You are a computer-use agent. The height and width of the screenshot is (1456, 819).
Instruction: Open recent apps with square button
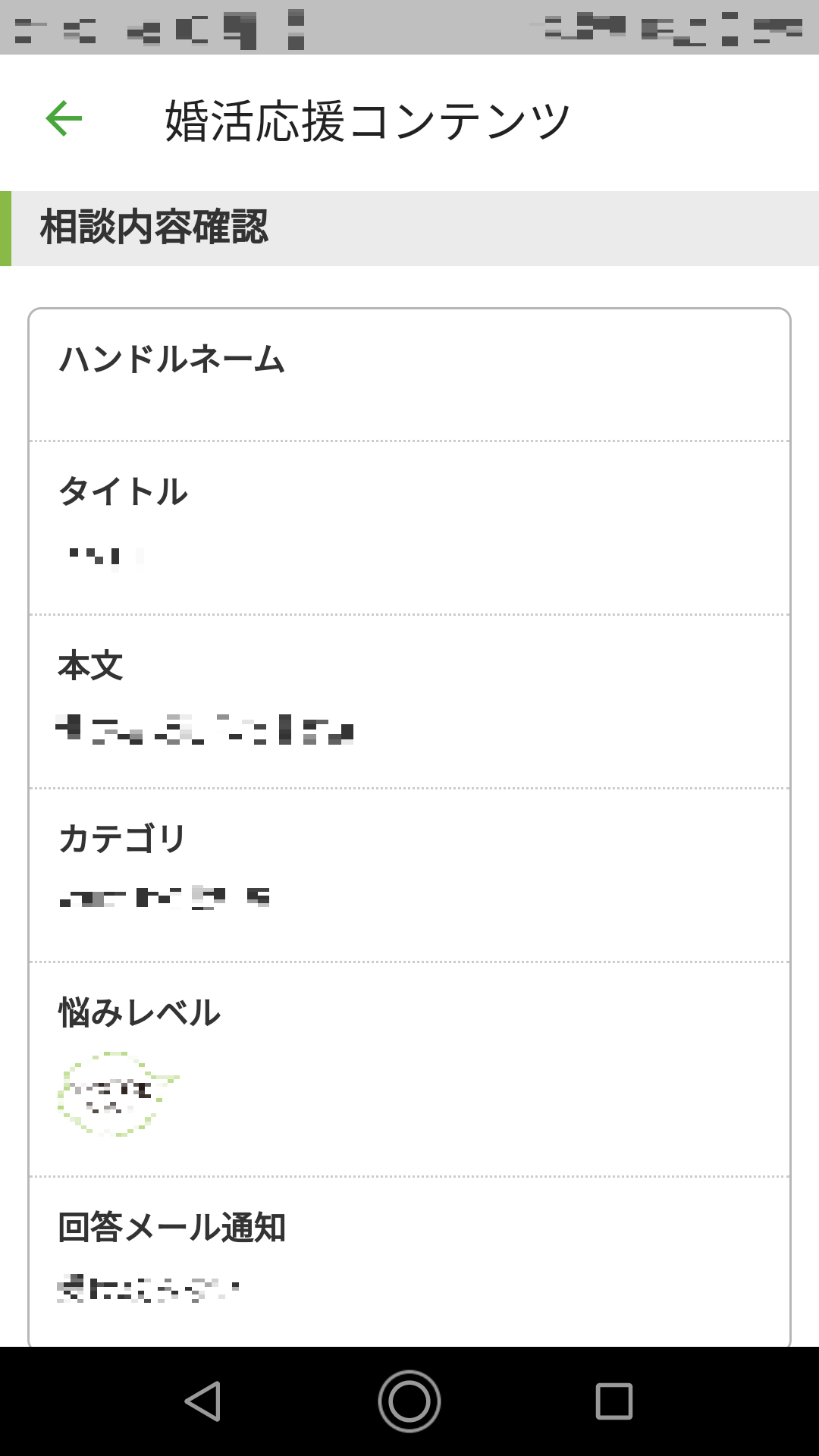pos(613,1401)
